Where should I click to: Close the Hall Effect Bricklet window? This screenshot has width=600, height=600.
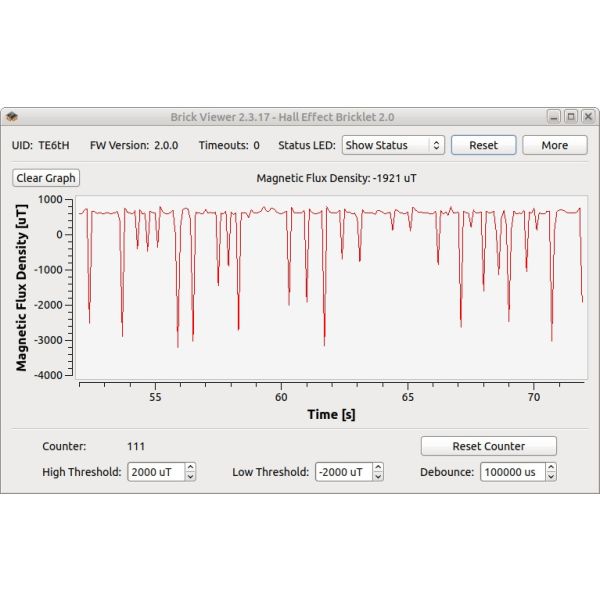(588, 117)
